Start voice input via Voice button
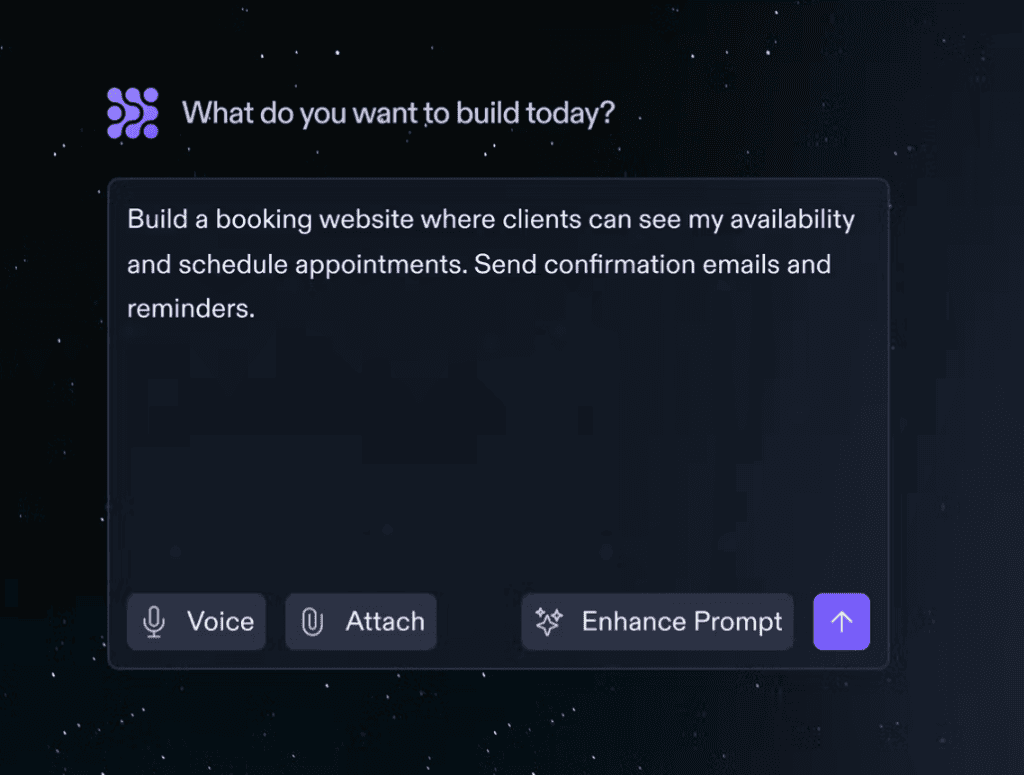The height and width of the screenshot is (775, 1024). [x=196, y=622]
